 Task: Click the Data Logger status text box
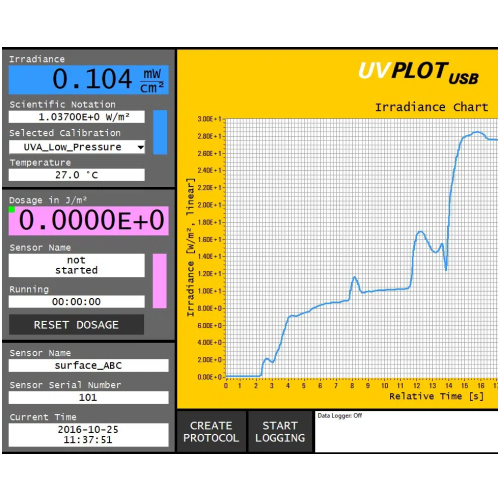pos(406,432)
